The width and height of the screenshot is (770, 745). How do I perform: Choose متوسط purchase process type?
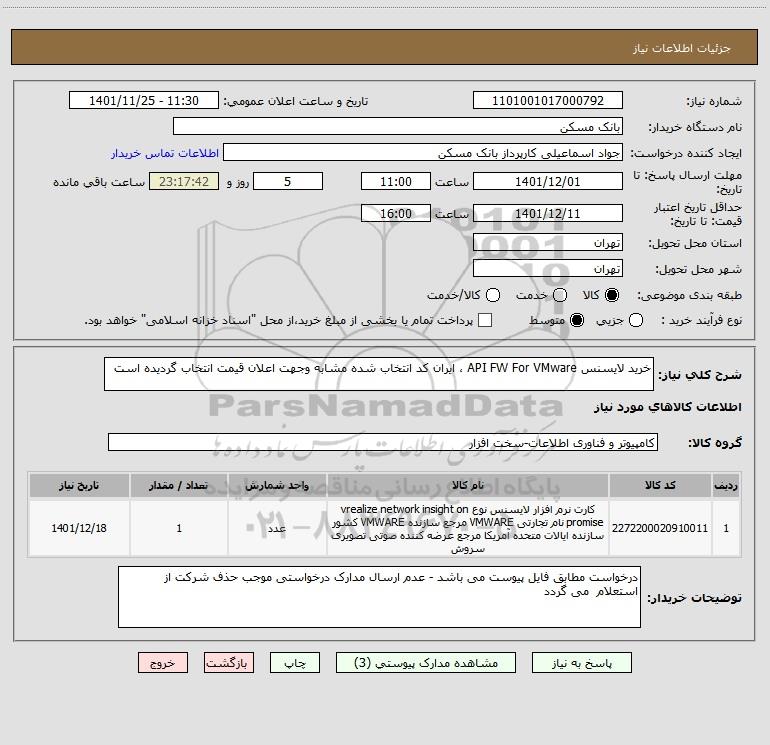[577, 321]
